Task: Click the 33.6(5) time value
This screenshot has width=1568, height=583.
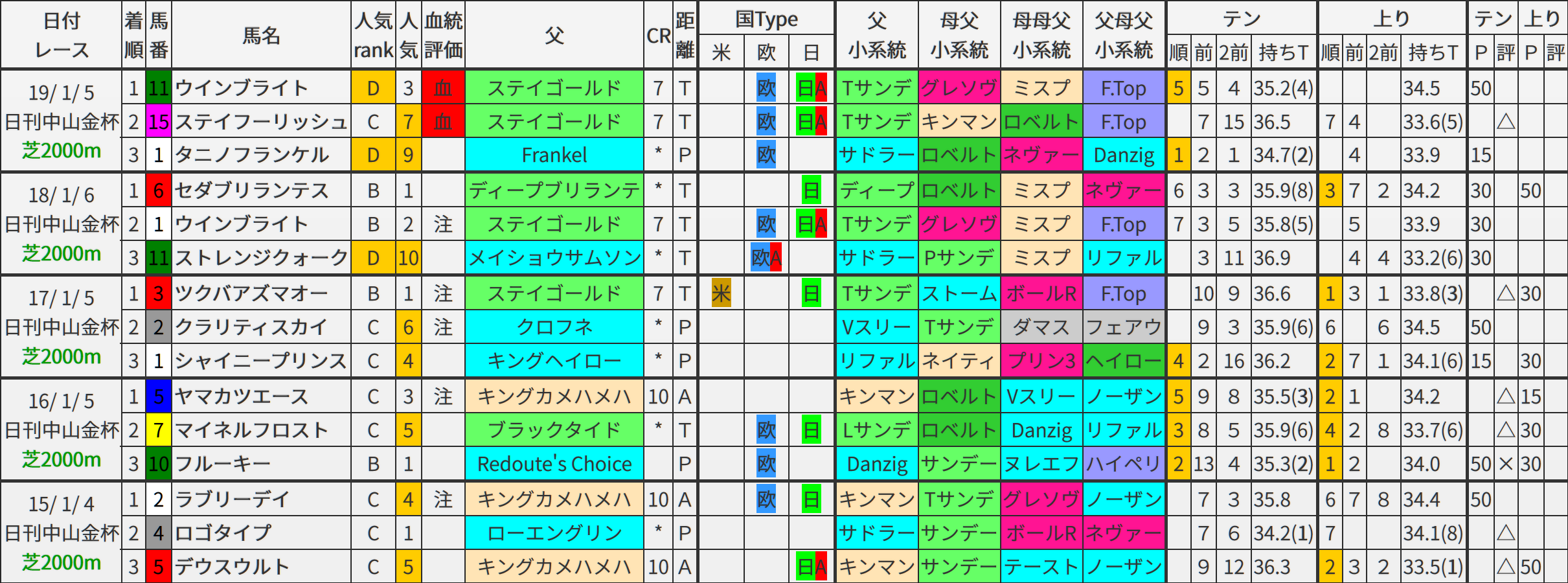Action: tap(1433, 122)
